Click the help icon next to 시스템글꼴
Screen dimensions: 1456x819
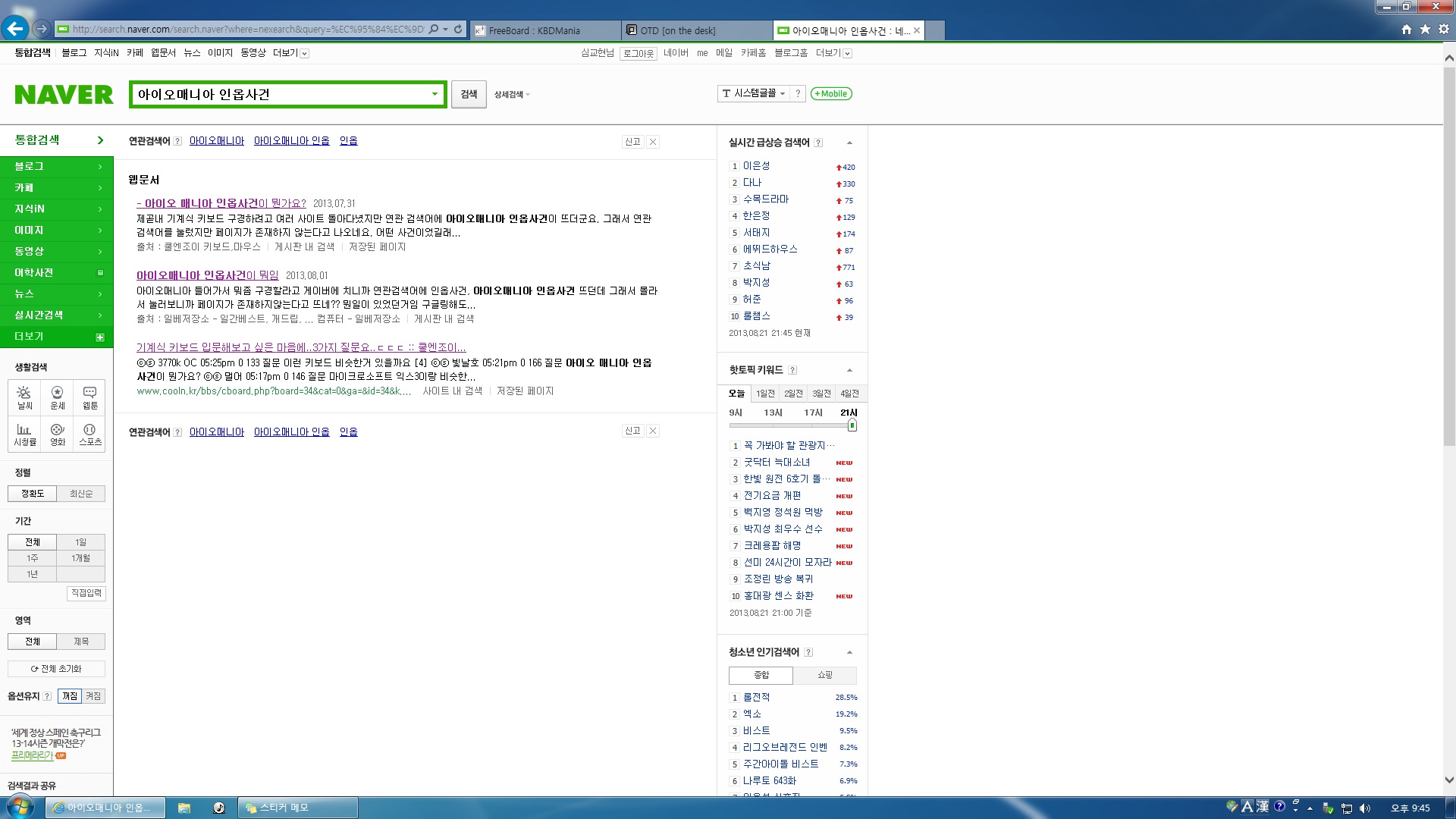(x=798, y=93)
